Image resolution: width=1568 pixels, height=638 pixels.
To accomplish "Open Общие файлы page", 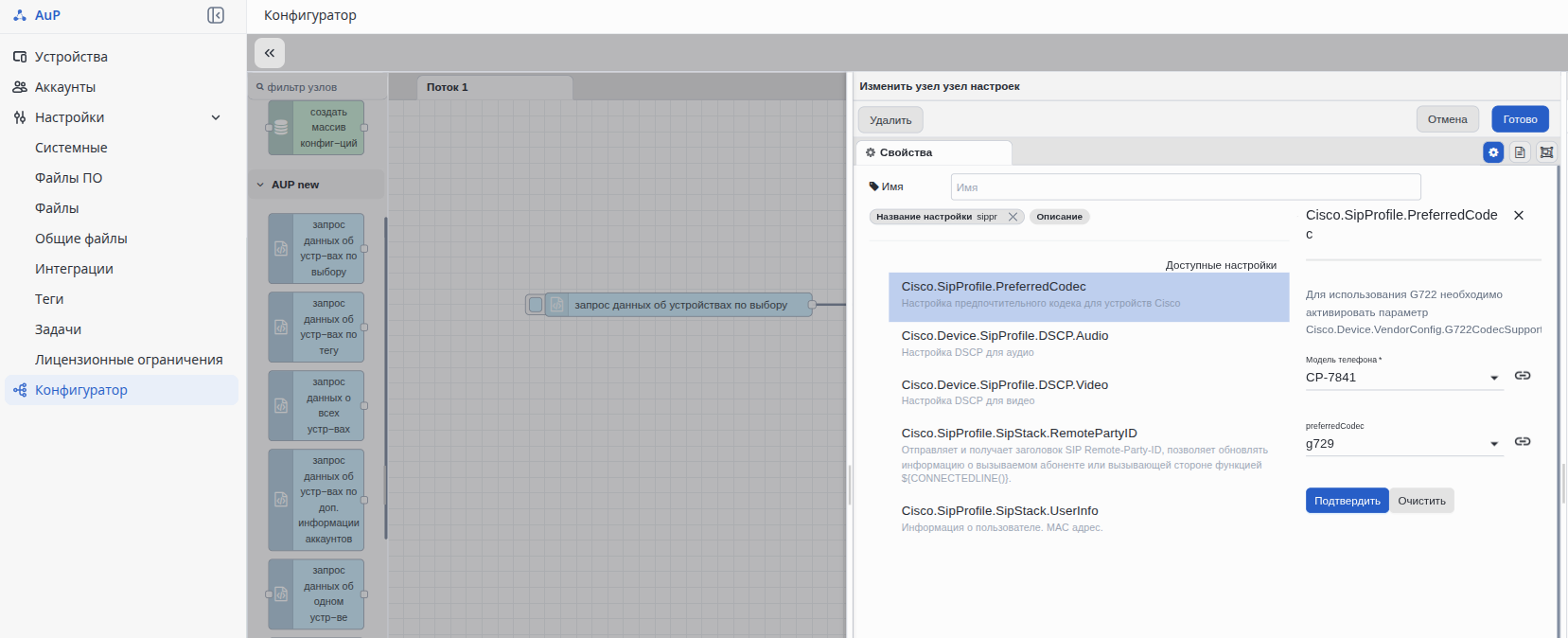I will [80, 239].
